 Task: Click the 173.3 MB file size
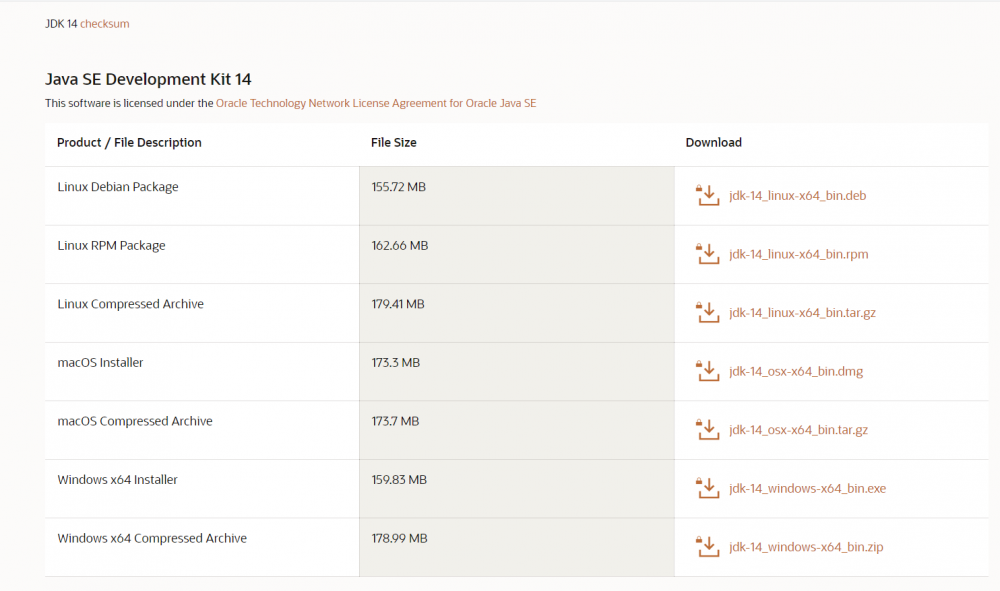(x=395, y=363)
